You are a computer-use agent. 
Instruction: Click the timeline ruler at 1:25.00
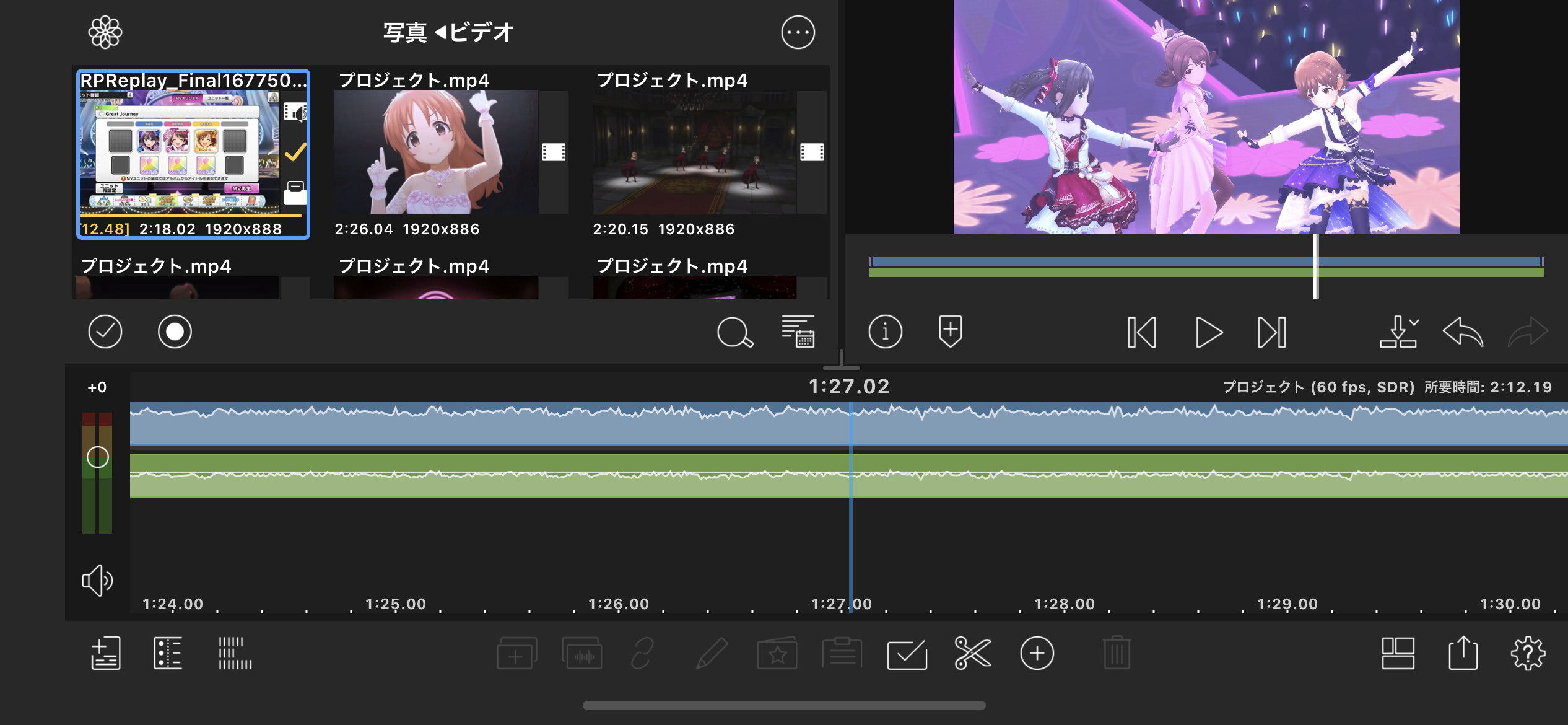396,604
